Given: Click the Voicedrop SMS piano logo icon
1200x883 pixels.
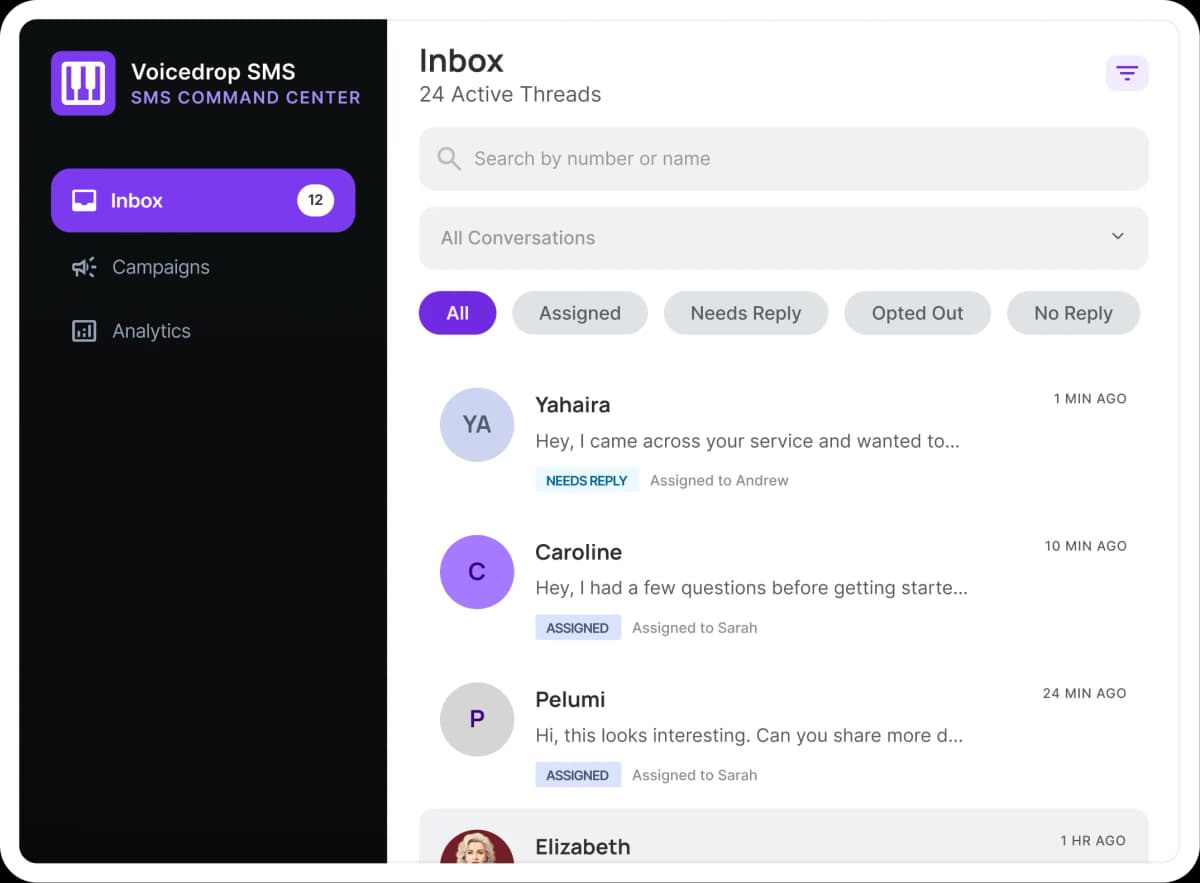Looking at the screenshot, I should (x=83, y=83).
